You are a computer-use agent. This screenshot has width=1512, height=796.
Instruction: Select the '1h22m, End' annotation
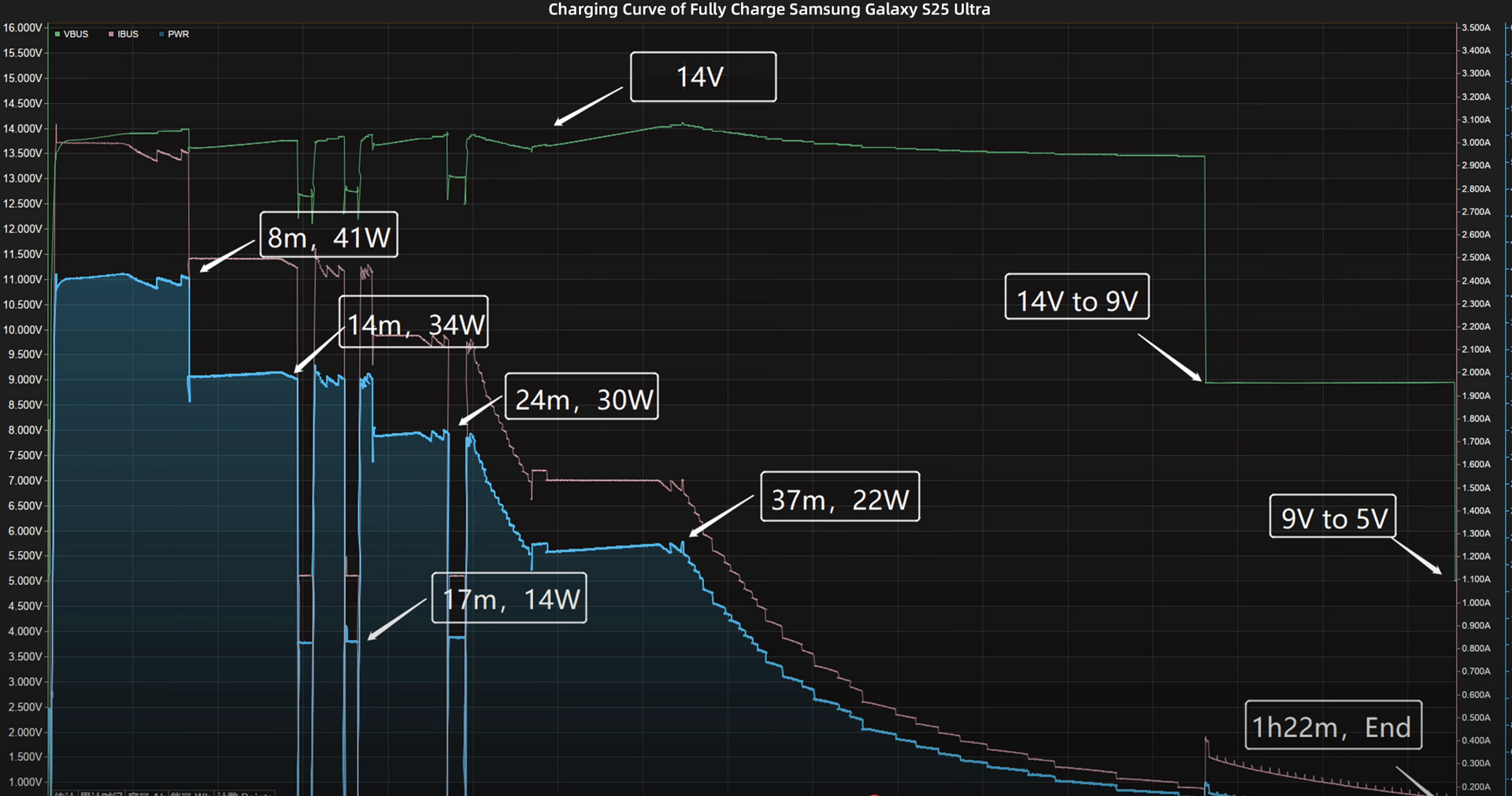(x=1332, y=725)
